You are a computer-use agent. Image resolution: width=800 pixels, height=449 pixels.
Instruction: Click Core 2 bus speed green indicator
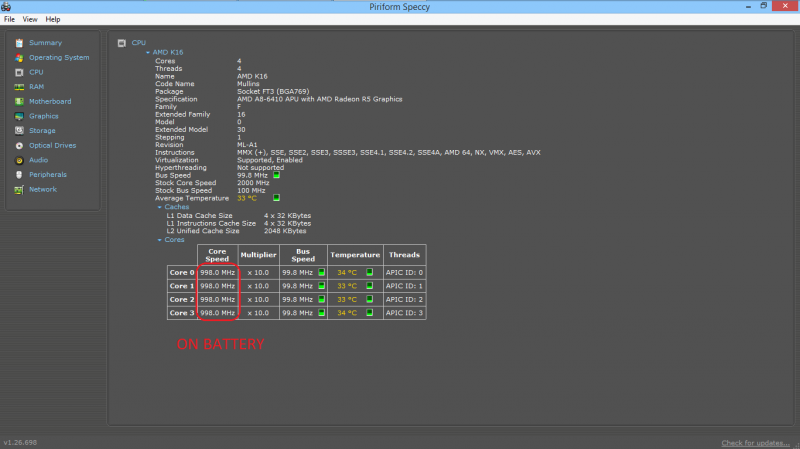pos(321,299)
